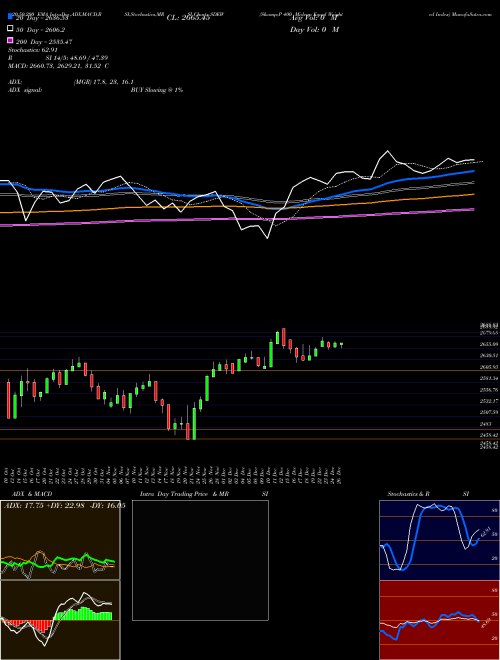Click the blue 20 Day legend swatch
The height and width of the screenshot is (660, 500).
pyautogui.click(x=10, y=16)
